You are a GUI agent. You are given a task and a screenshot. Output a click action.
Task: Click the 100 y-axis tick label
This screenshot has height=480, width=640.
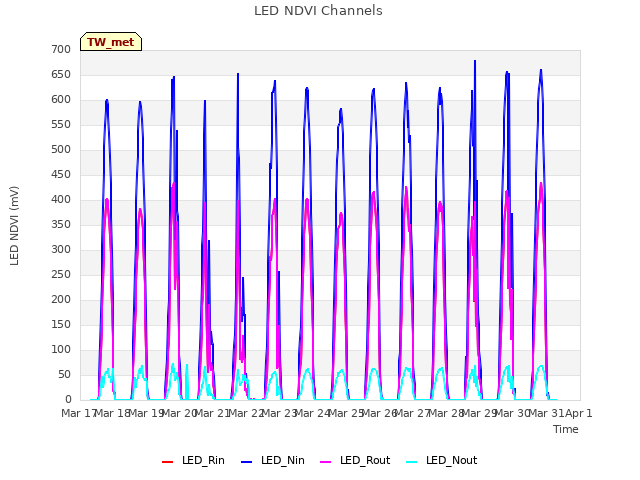pyautogui.click(x=61, y=349)
